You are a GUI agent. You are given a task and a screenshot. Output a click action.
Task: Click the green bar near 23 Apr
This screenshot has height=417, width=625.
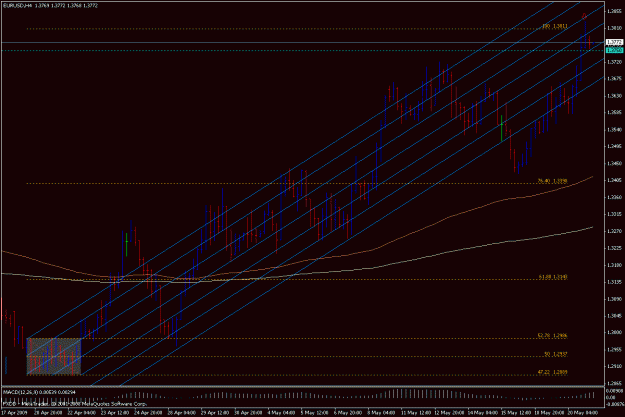coord(126,244)
